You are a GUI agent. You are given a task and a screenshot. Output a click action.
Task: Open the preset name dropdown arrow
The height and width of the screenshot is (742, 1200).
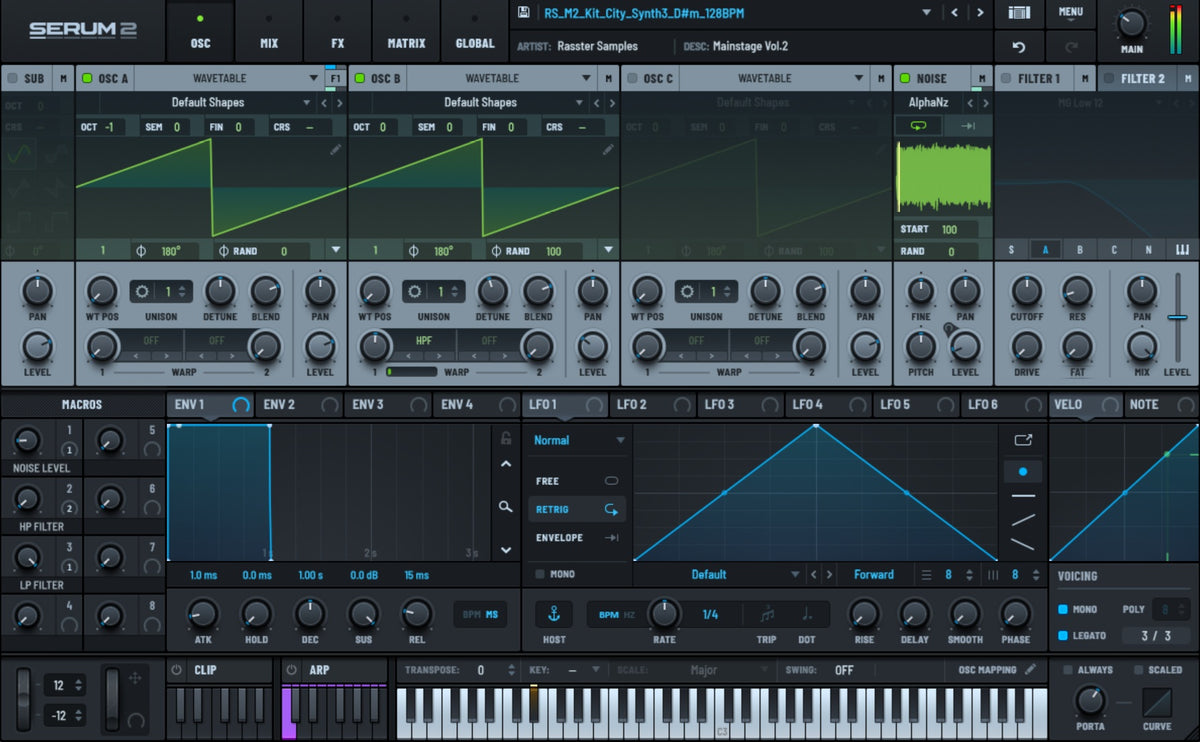coord(926,13)
